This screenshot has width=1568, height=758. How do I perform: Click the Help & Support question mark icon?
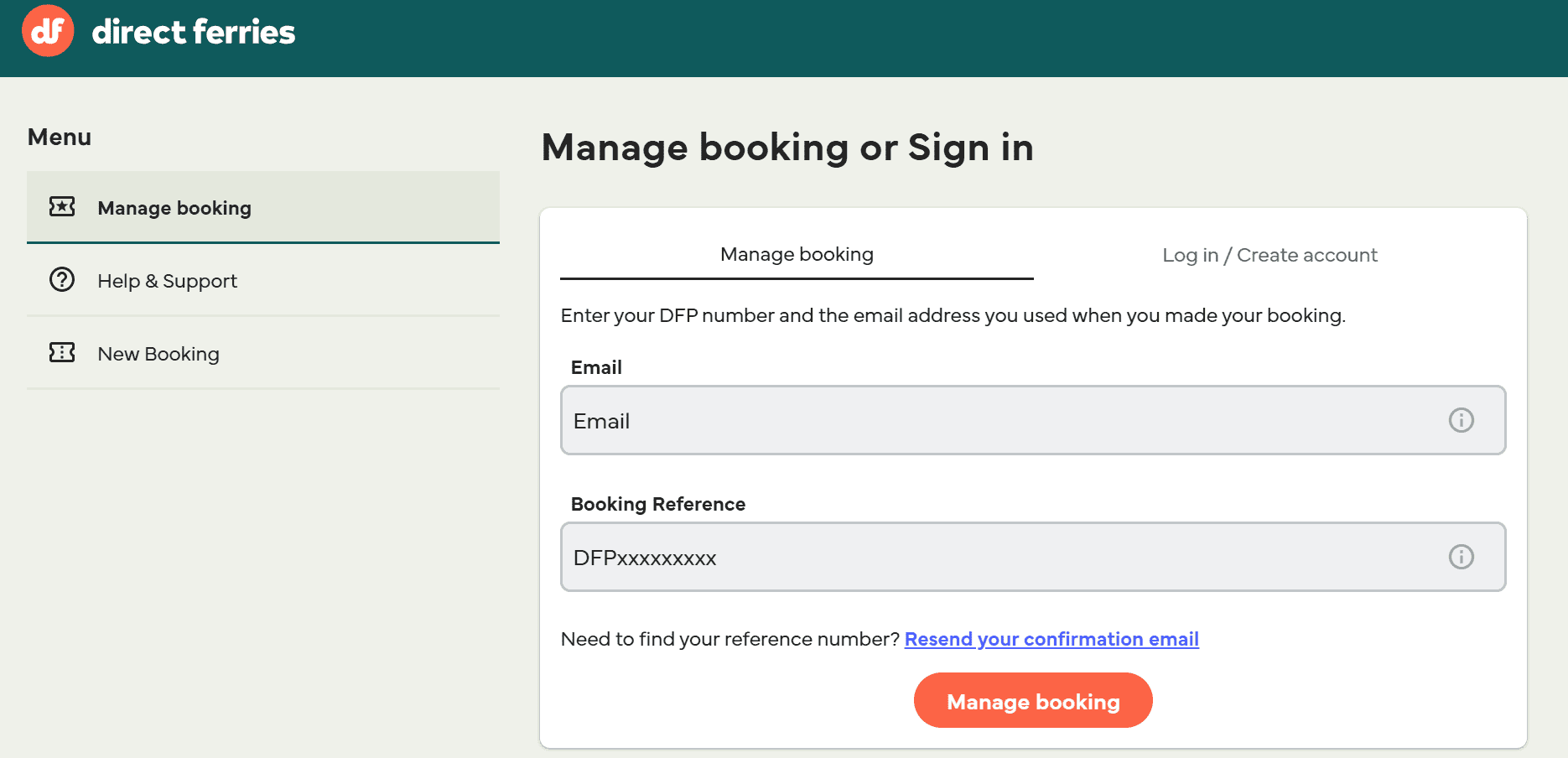[62, 279]
